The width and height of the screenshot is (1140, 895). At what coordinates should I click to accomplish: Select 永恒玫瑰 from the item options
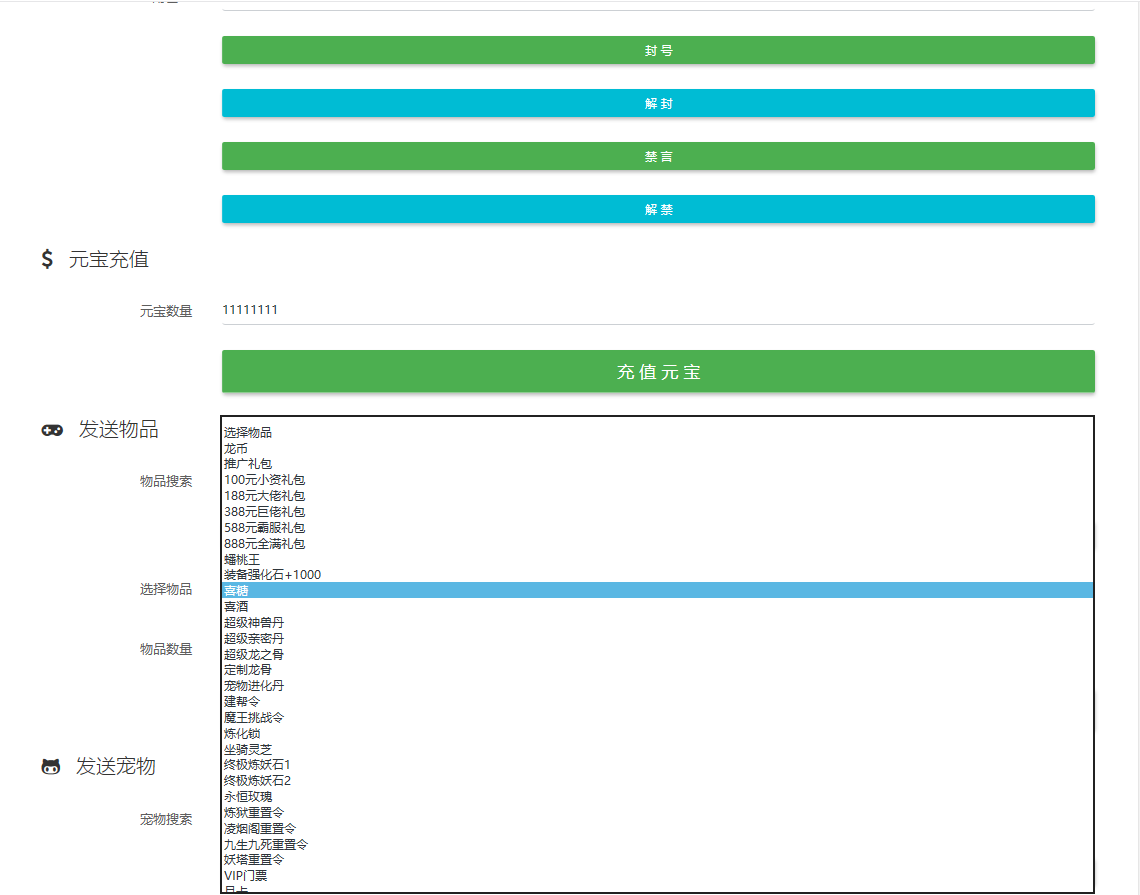(x=248, y=797)
